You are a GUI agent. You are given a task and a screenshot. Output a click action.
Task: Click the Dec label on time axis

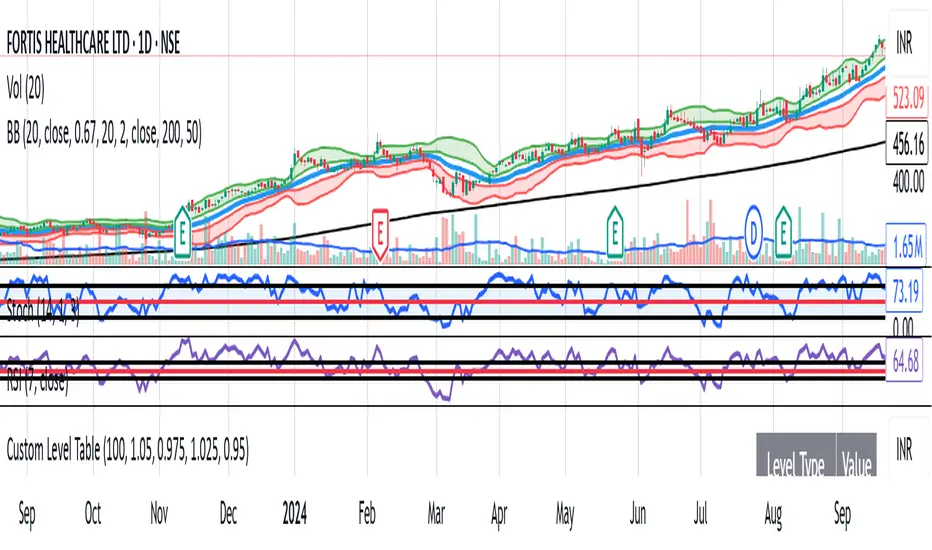click(228, 513)
